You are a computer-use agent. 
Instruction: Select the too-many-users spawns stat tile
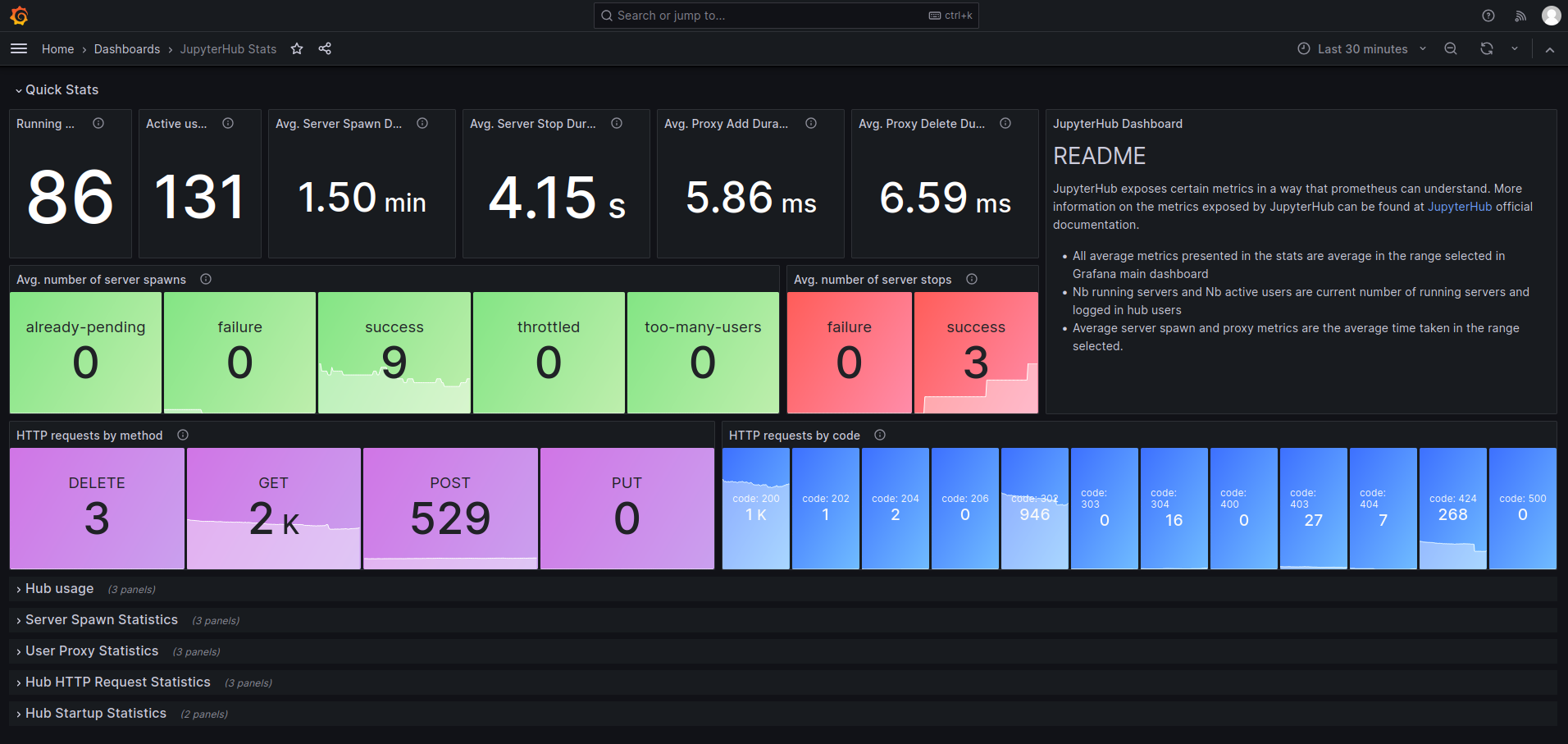pyautogui.click(x=703, y=353)
